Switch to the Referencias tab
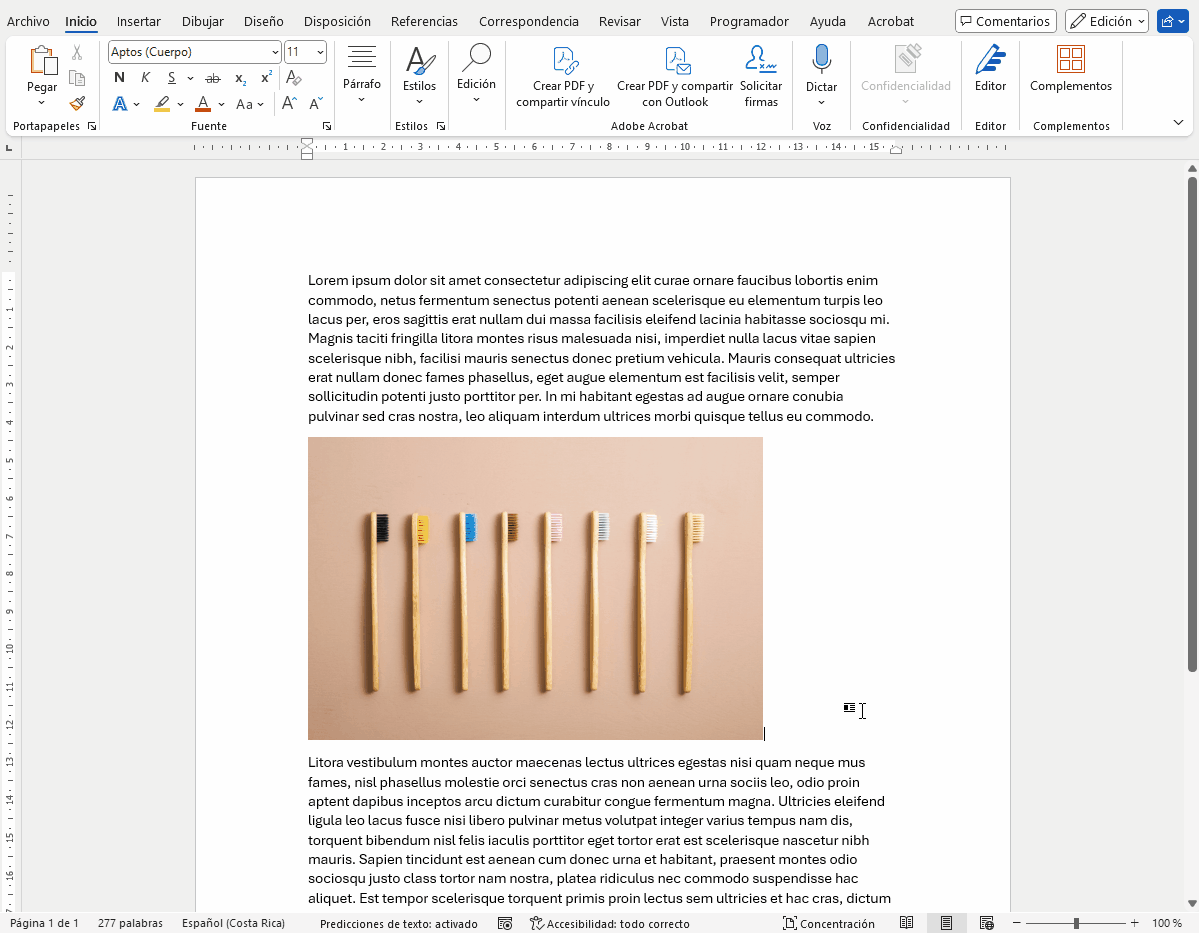1199x933 pixels. pyautogui.click(x=424, y=21)
